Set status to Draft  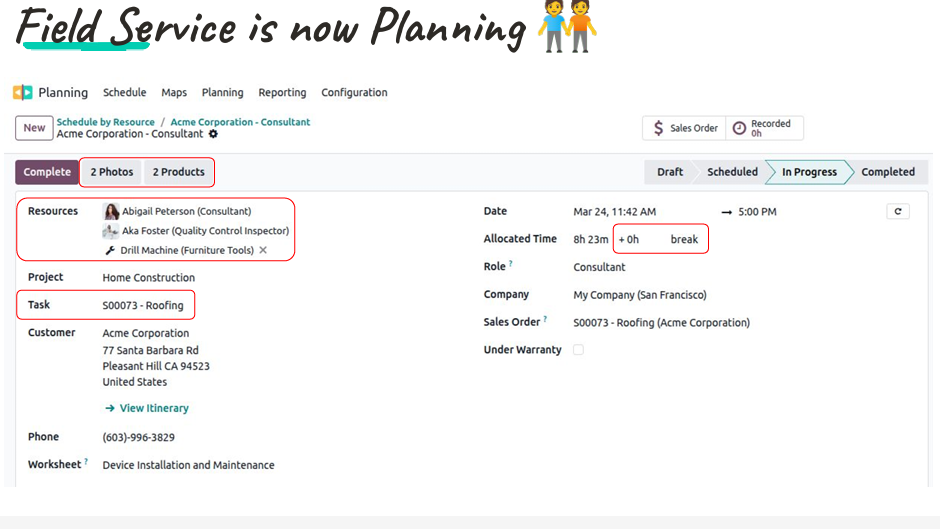pyautogui.click(x=670, y=172)
